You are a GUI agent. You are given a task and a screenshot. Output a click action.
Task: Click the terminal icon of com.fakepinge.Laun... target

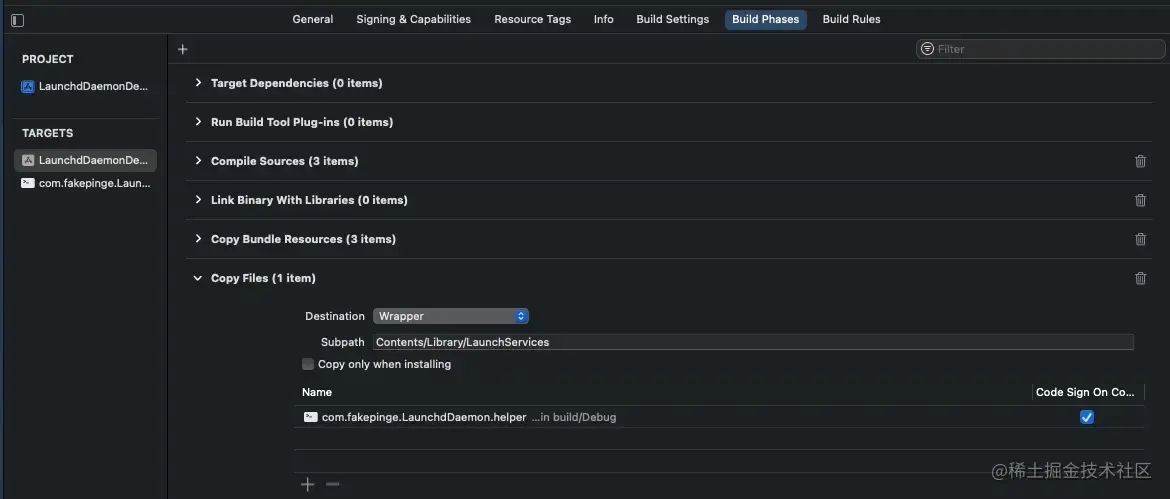pos(28,183)
